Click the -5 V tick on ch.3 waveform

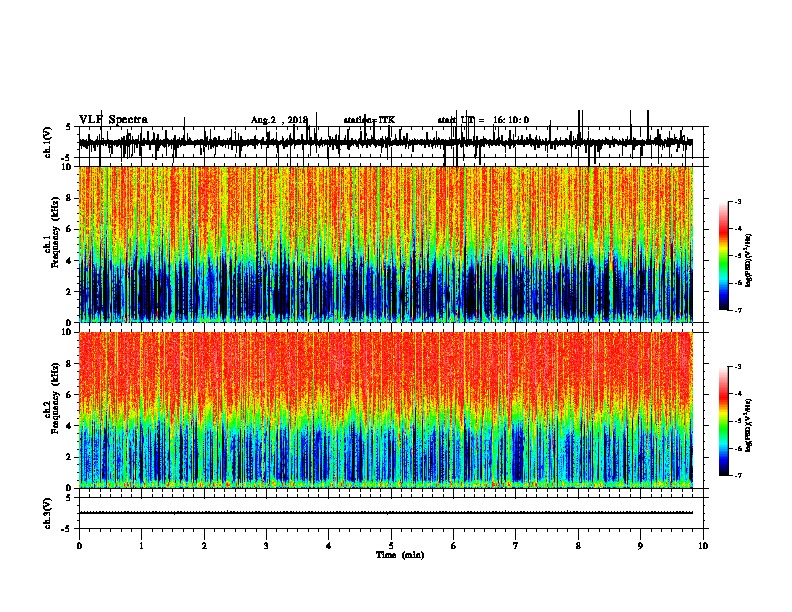(x=66, y=529)
